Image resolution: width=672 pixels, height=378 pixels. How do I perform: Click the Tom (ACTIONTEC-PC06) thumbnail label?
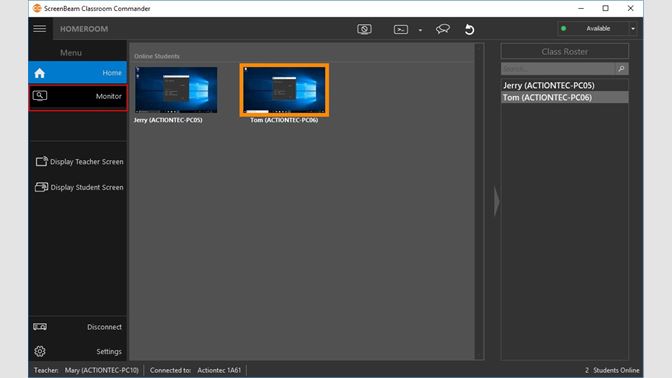click(284, 120)
